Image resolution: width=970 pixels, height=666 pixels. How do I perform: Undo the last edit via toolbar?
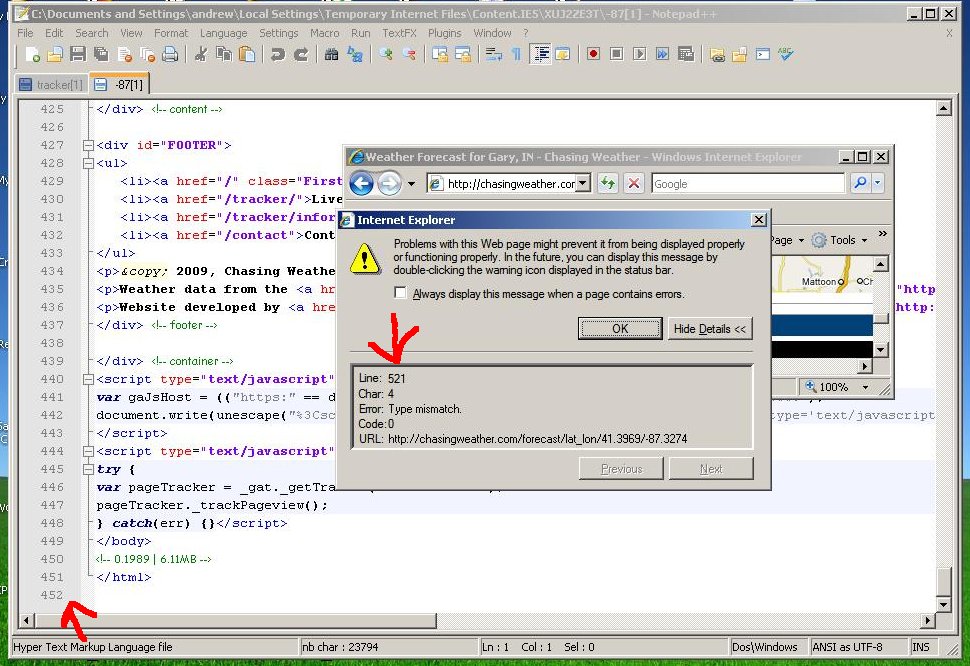[277, 54]
